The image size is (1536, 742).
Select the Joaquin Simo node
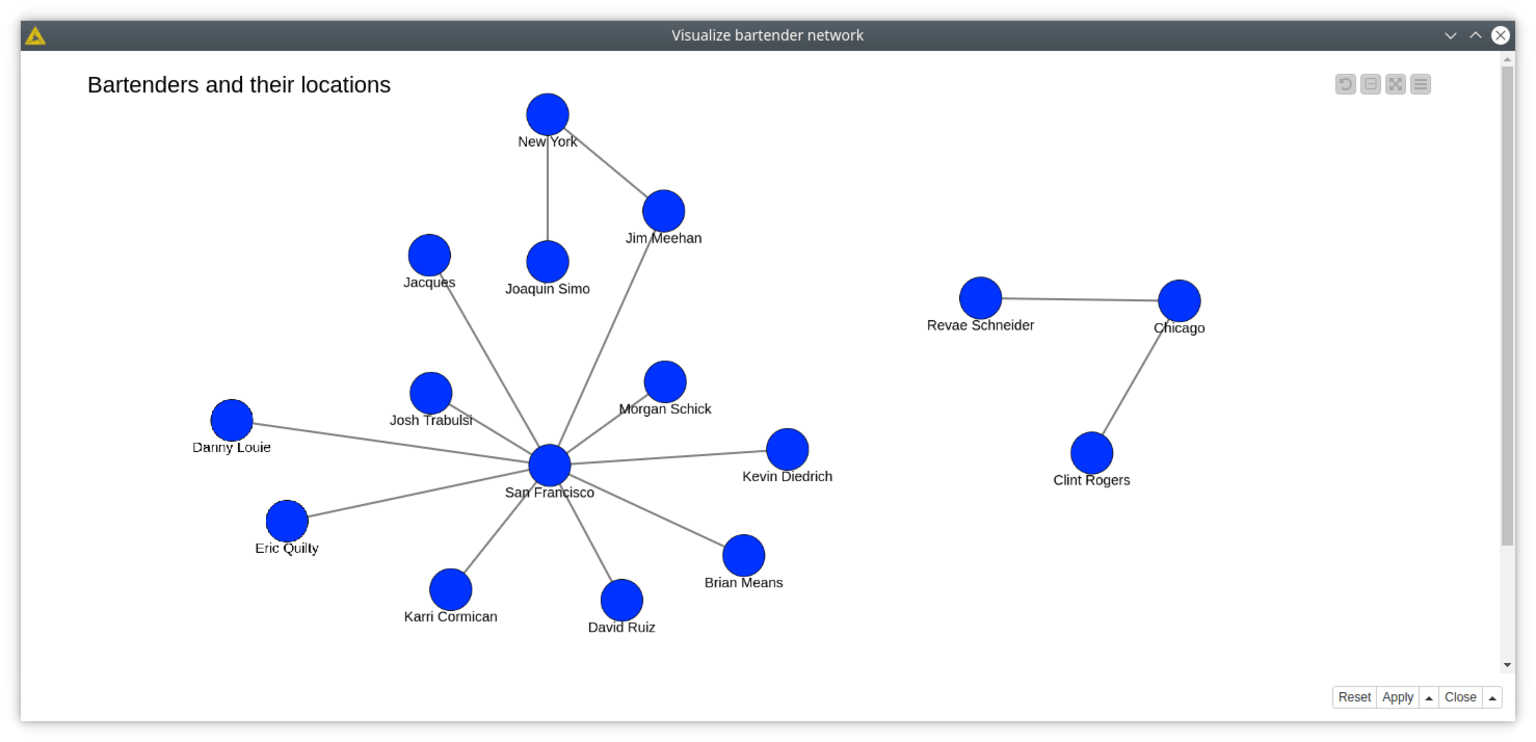[x=548, y=262]
